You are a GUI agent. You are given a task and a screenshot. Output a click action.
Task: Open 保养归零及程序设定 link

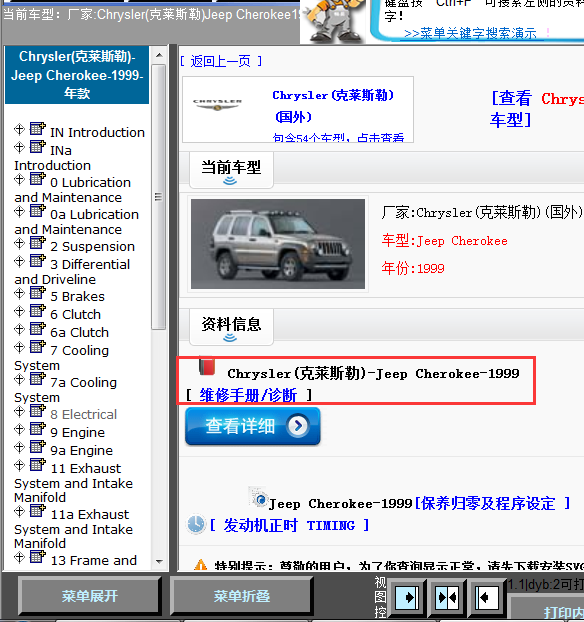pos(492,503)
